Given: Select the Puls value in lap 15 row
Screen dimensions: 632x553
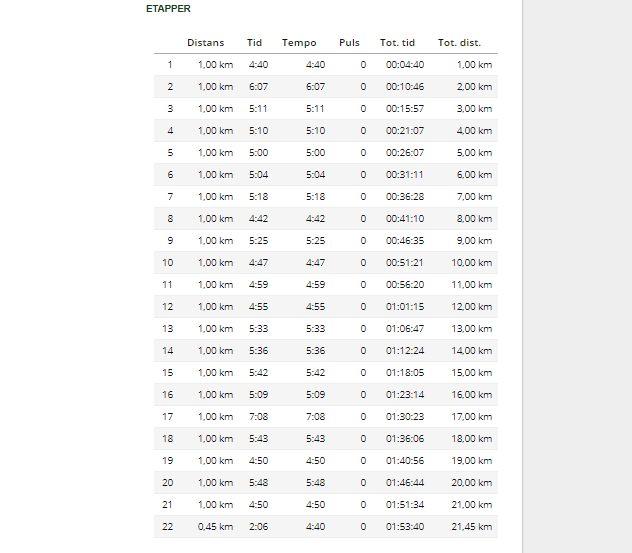Looking at the screenshot, I should click(363, 373).
